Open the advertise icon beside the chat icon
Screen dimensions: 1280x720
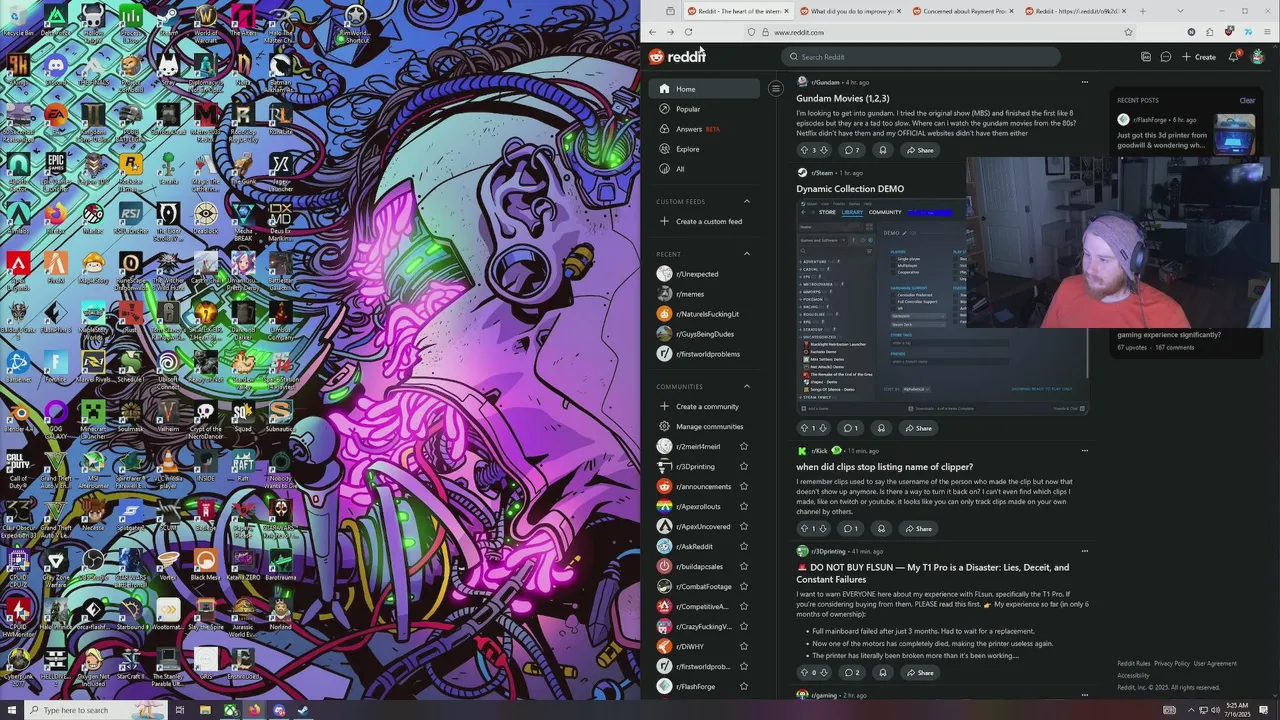pyautogui.click(x=1145, y=57)
